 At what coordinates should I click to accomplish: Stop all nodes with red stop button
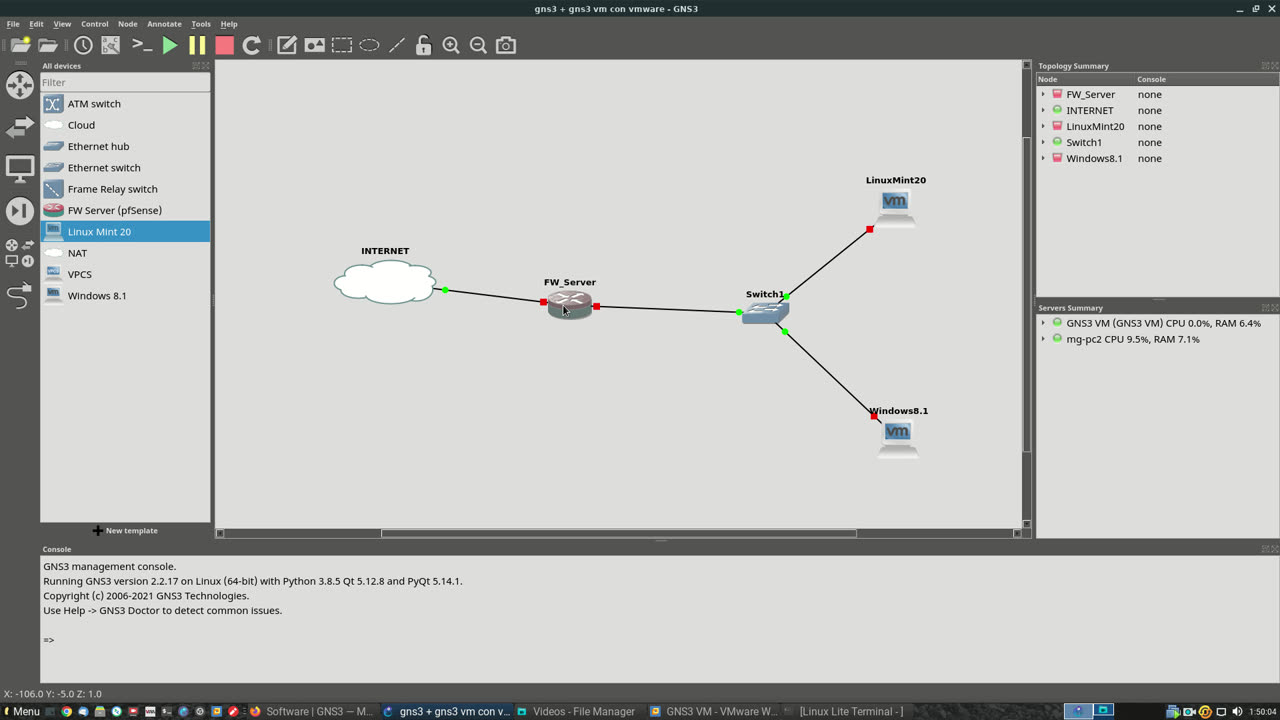click(x=224, y=45)
